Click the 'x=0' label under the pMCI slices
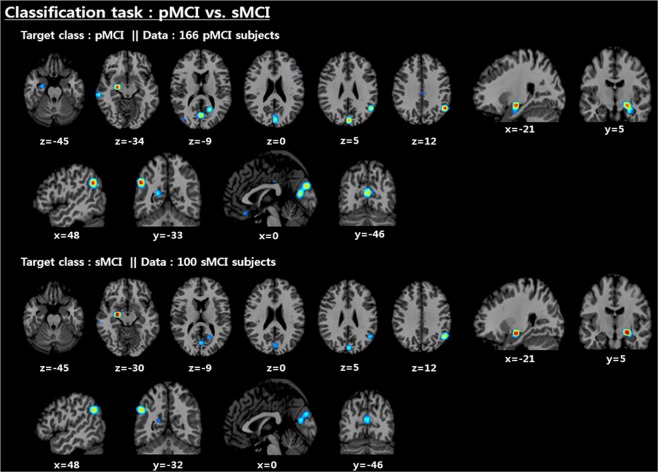The height and width of the screenshot is (472, 658). click(269, 236)
